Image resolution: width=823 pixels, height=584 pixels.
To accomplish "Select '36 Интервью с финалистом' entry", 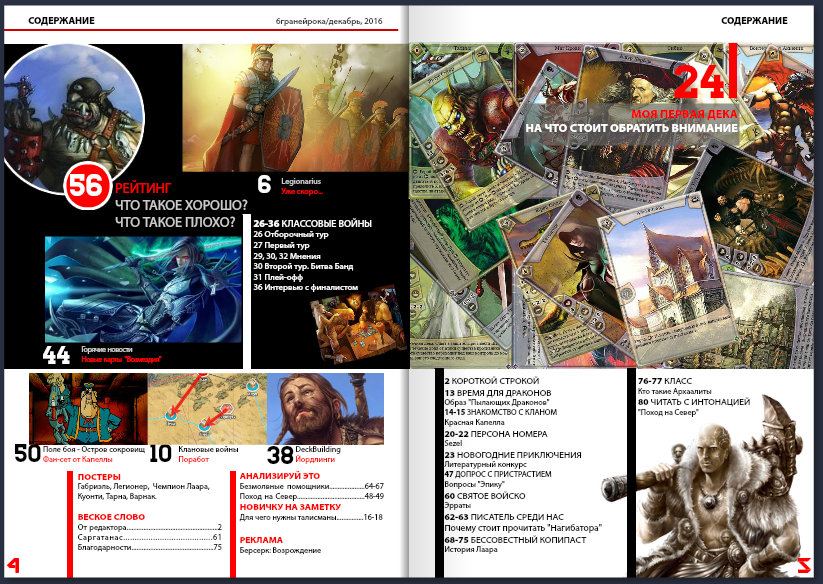I will 305,288.
